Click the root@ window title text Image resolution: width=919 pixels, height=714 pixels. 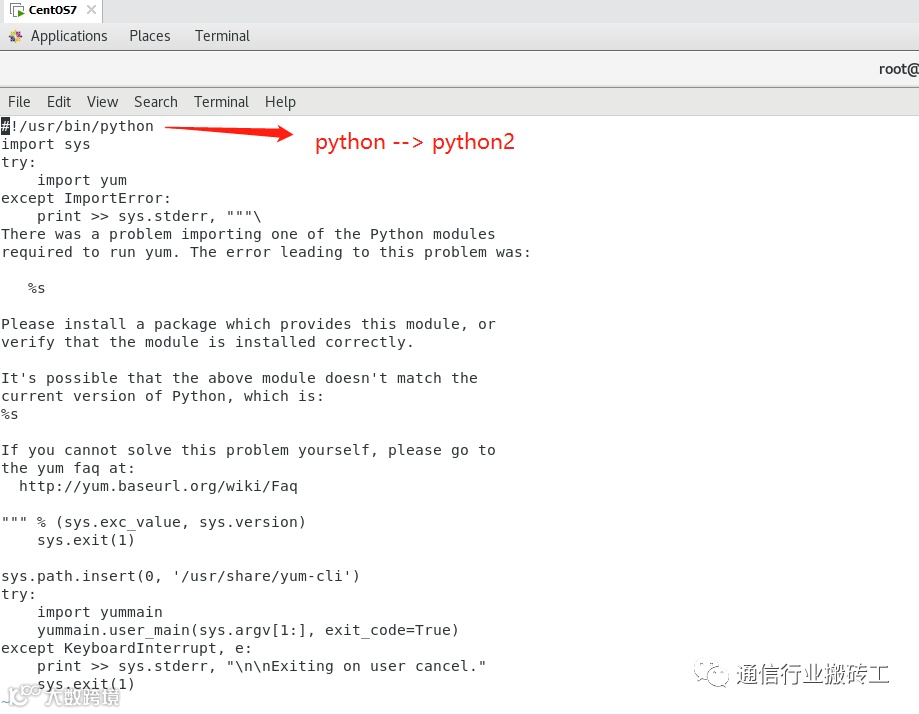[898, 69]
